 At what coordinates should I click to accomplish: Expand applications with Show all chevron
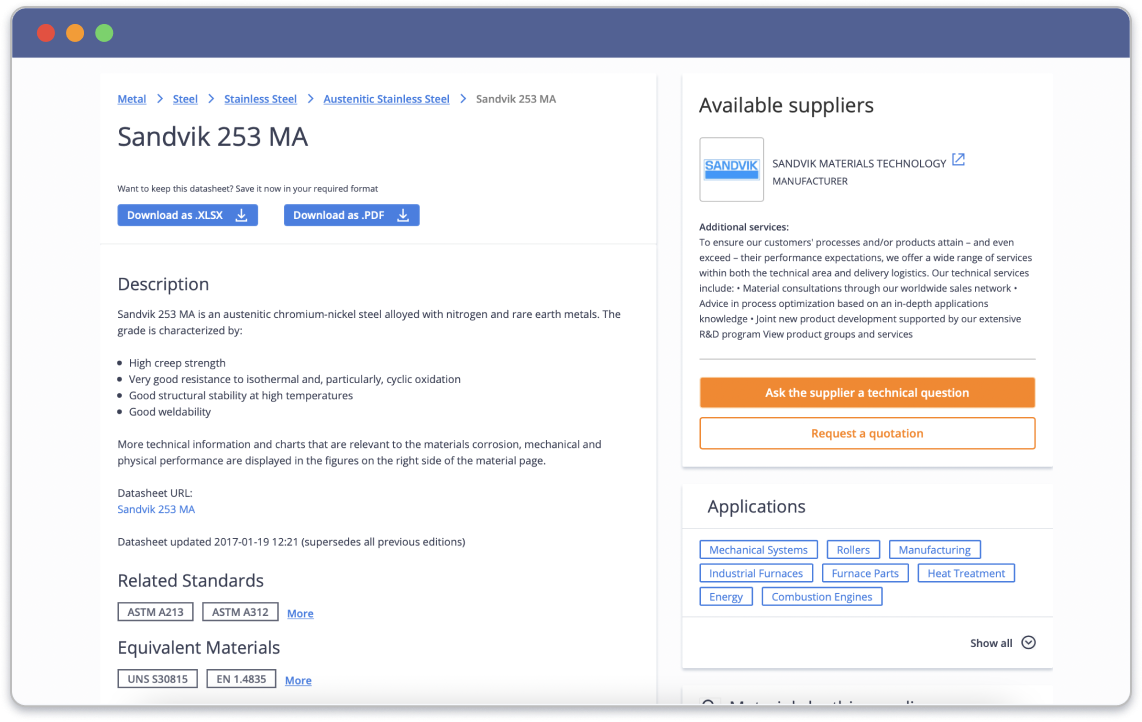(1028, 643)
